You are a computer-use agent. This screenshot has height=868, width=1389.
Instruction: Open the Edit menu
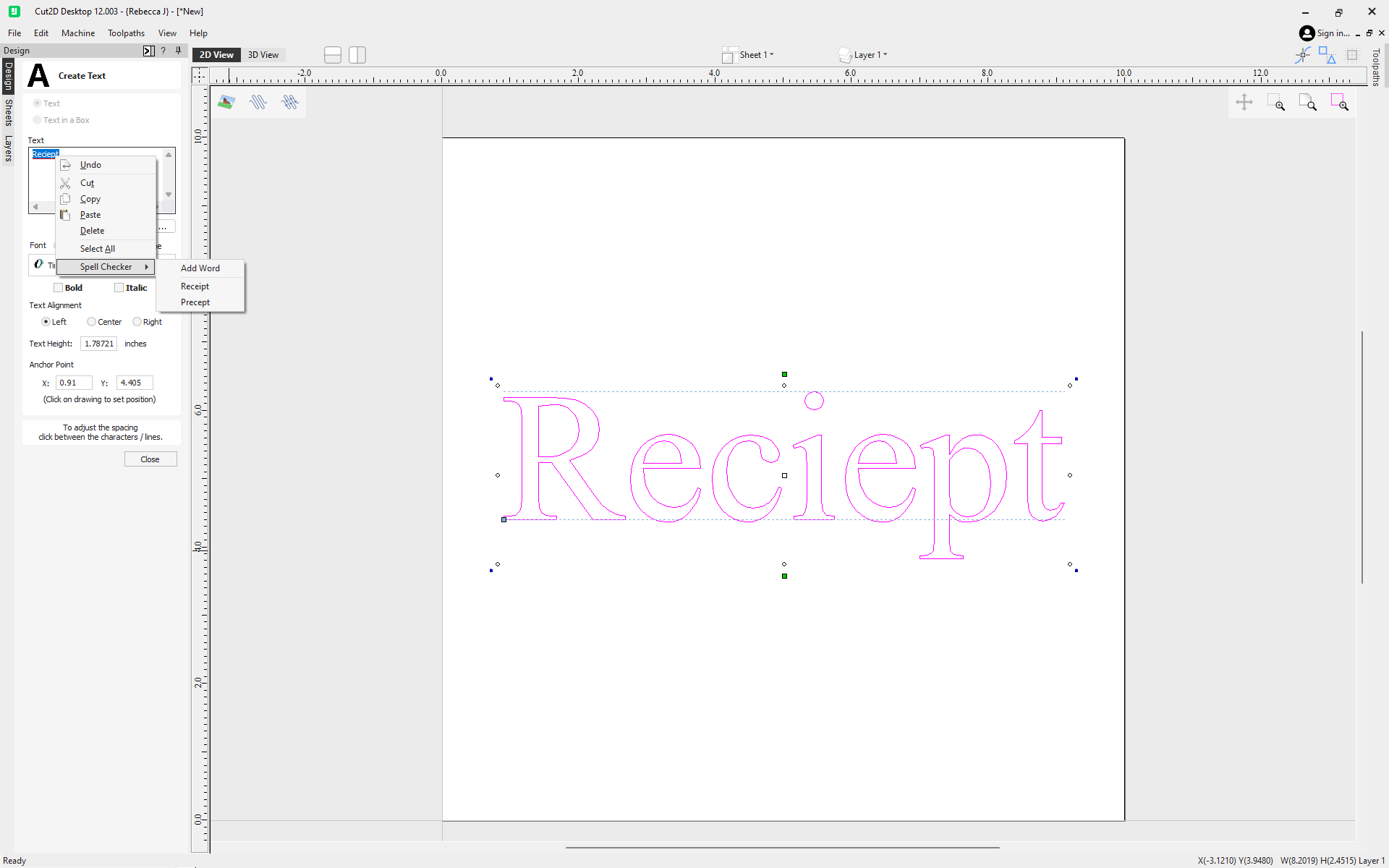[41, 33]
